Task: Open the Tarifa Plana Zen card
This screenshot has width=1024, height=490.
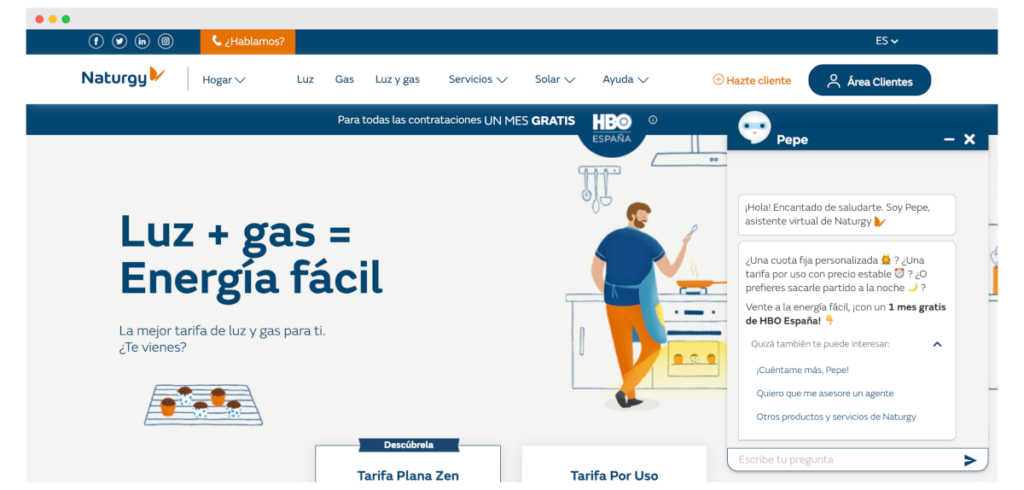Action: [x=408, y=466]
